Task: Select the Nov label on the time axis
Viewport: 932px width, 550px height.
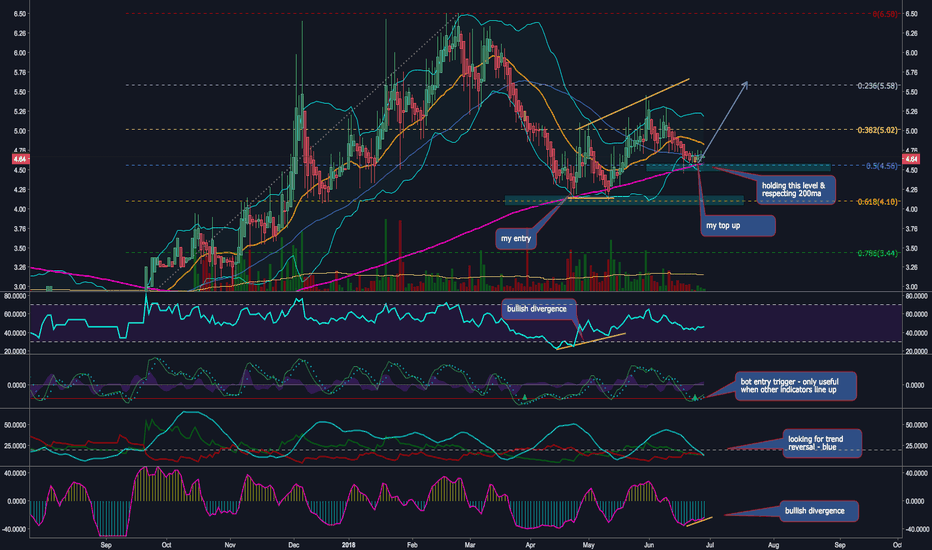Action: pyautogui.click(x=230, y=545)
